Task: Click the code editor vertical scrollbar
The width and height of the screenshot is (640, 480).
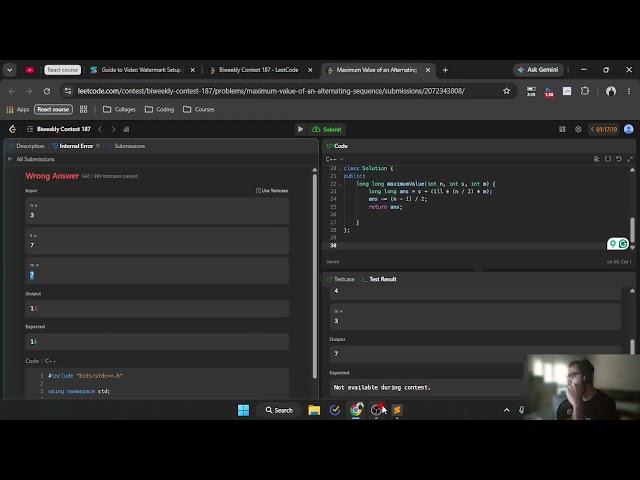Action: (x=632, y=229)
